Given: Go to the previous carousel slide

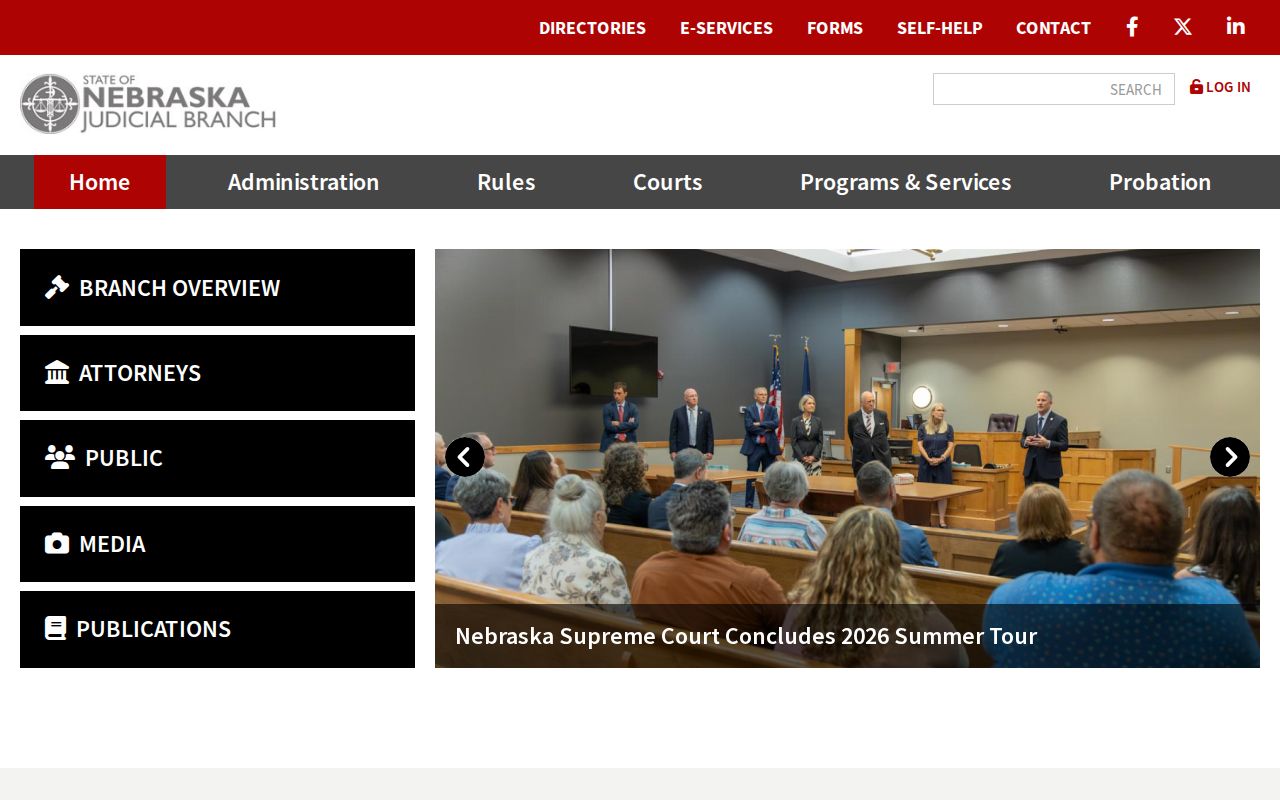Looking at the screenshot, I should coord(465,457).
